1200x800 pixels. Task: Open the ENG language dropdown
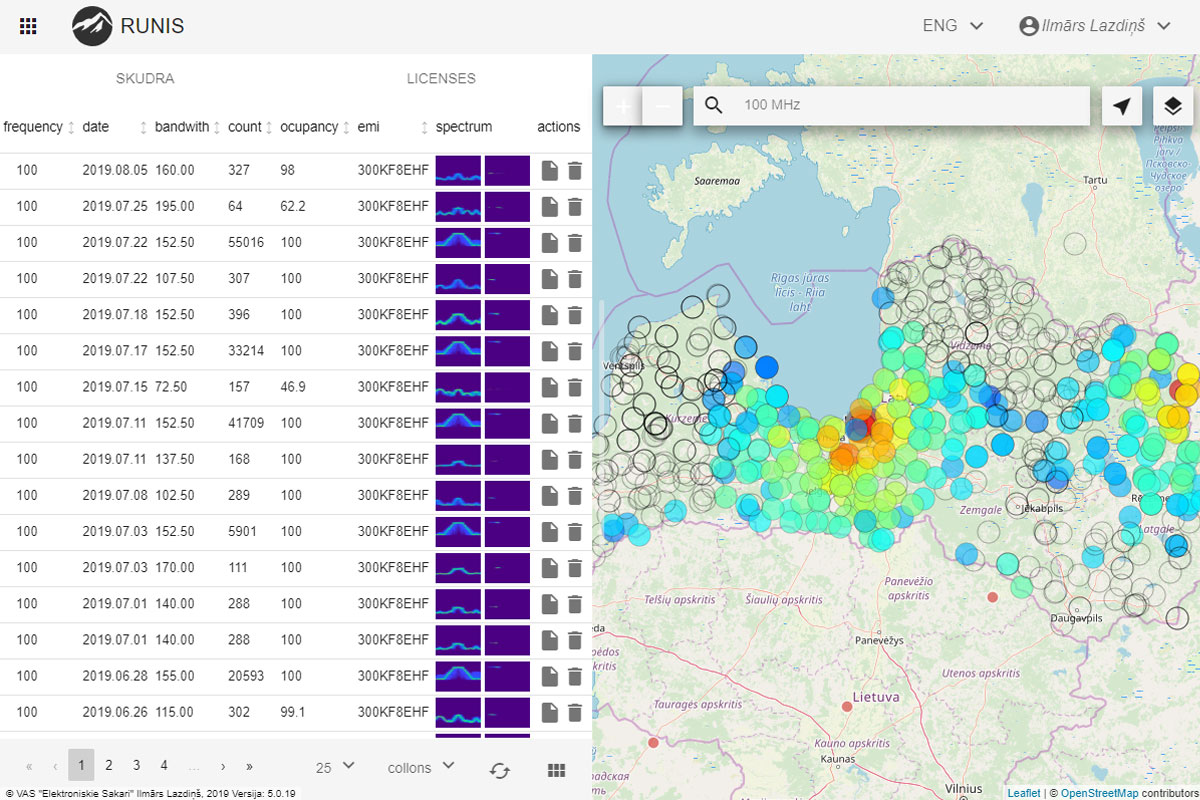(952, 27)
